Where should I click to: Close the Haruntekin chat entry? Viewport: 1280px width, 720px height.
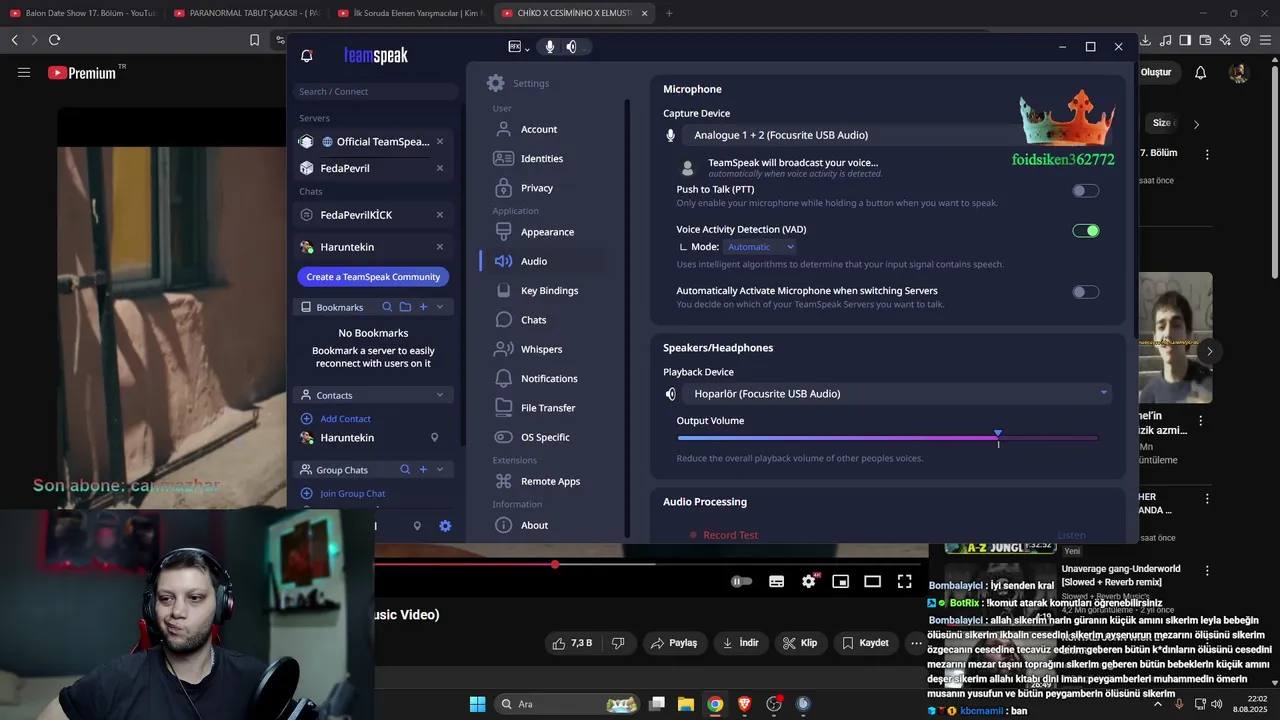click(x=440, y=247)
